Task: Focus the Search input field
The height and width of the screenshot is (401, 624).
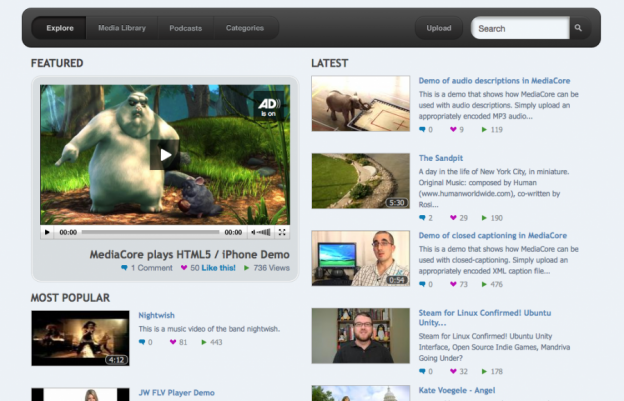Action: coord(520,28)
